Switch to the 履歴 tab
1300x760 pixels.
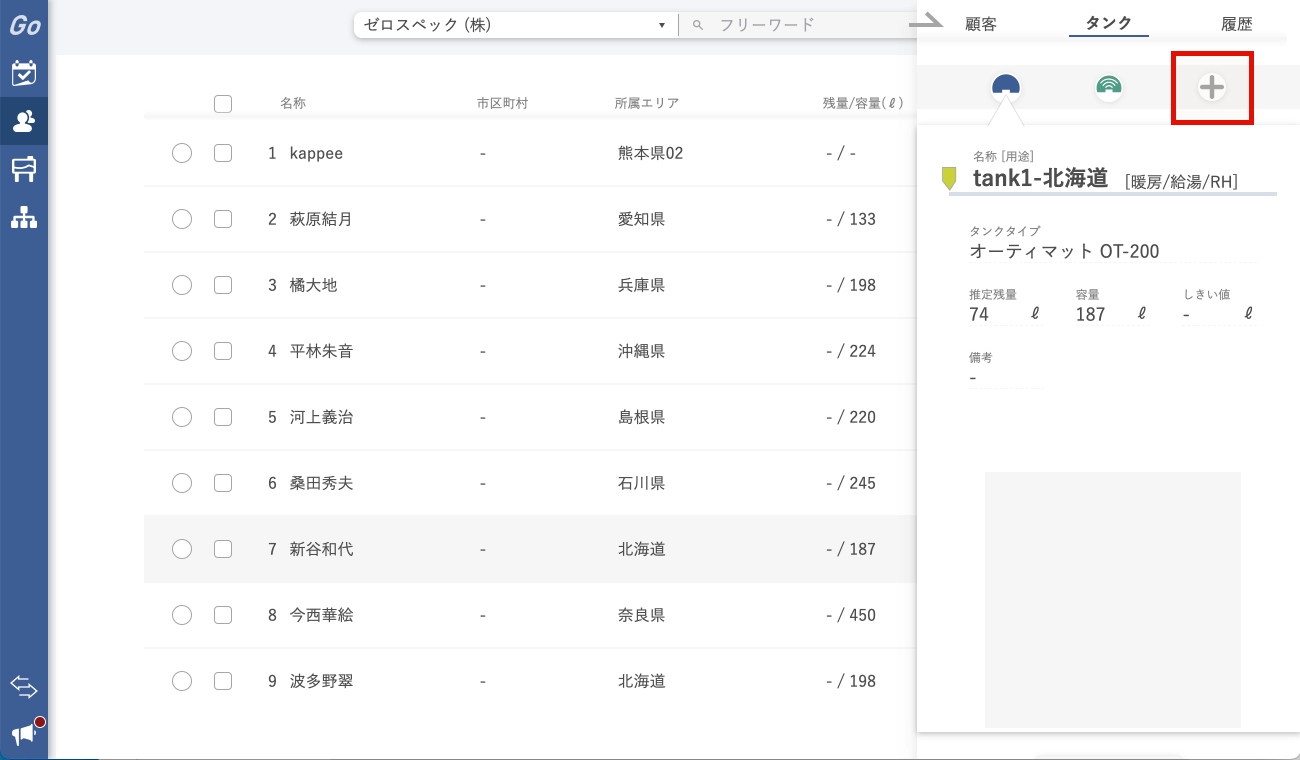[1236, 24]
